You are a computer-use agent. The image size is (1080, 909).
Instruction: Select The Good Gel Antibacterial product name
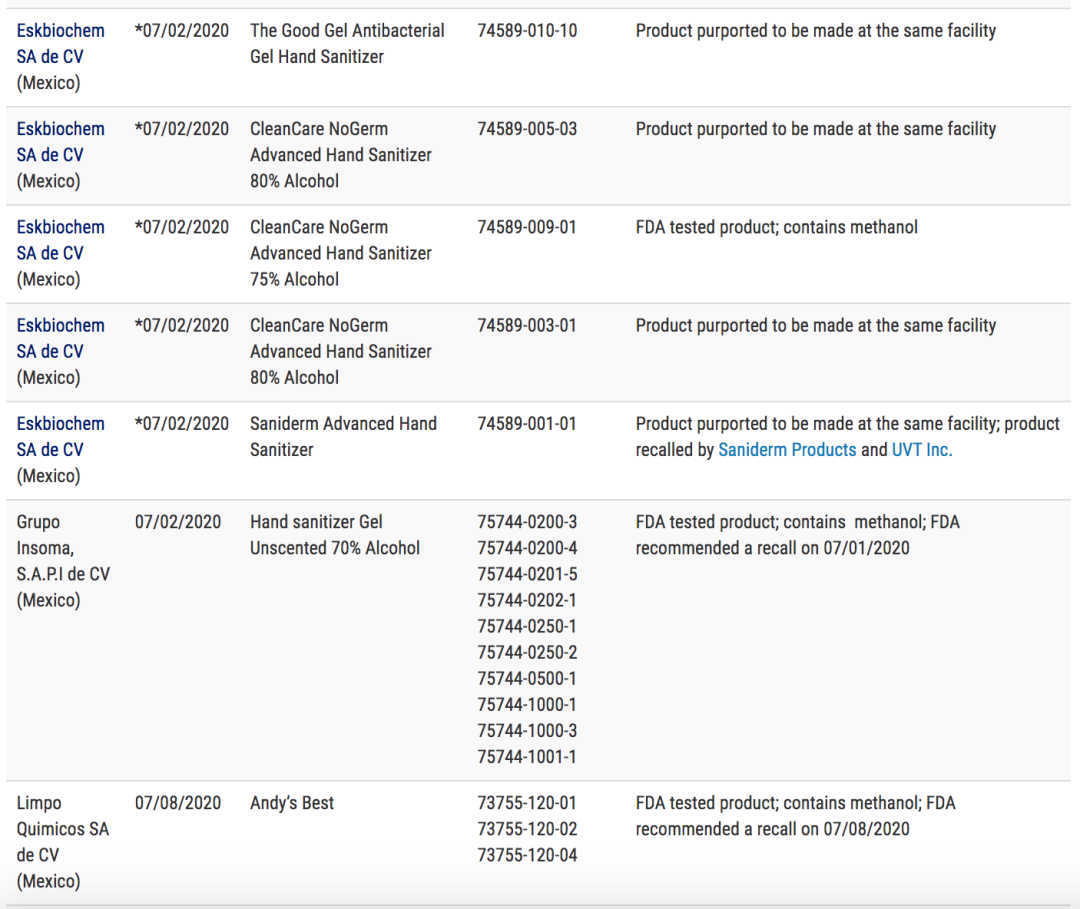[x=347, y=43]
